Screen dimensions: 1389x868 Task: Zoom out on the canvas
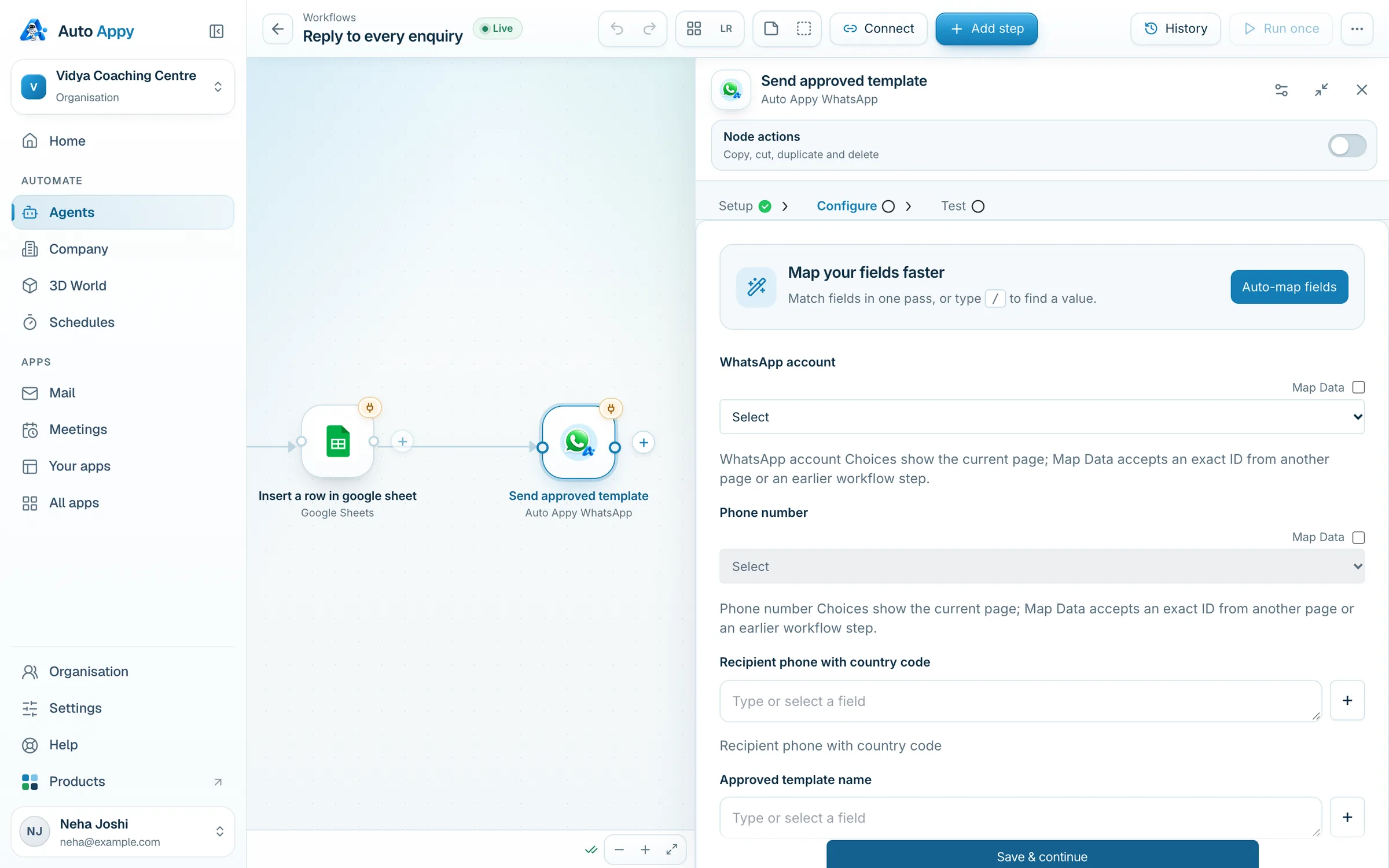(x=619, y=849)
